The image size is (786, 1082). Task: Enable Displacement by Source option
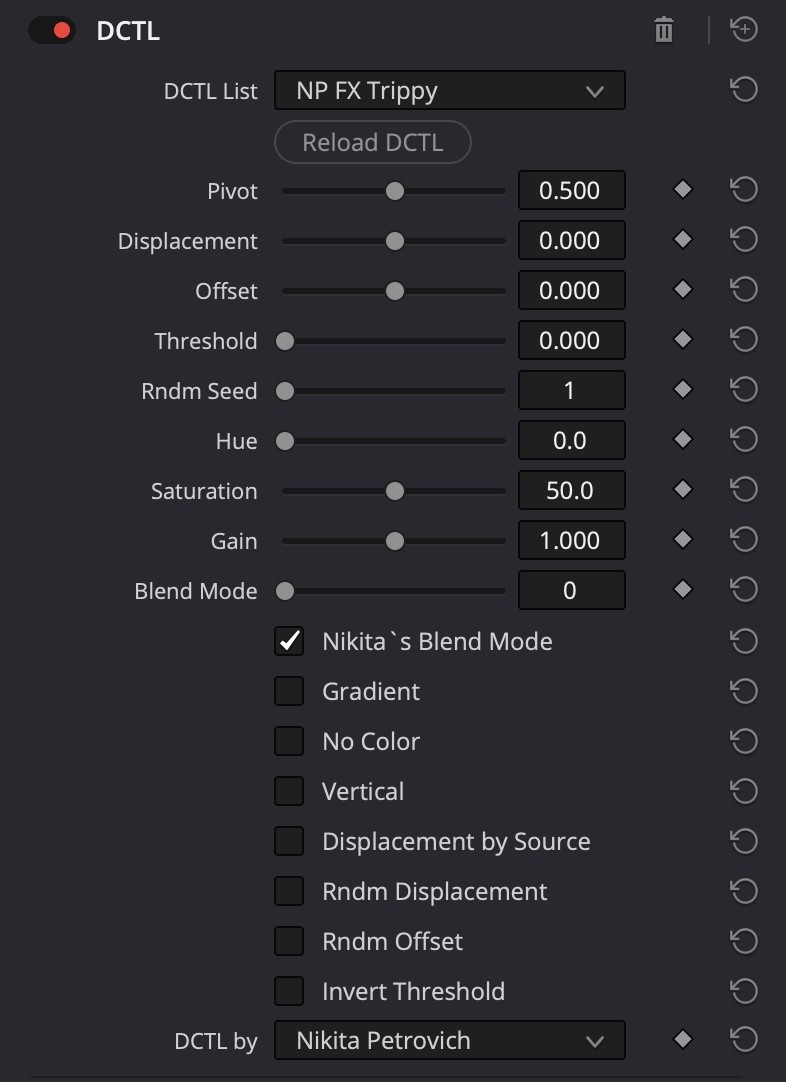click(289, 841)
